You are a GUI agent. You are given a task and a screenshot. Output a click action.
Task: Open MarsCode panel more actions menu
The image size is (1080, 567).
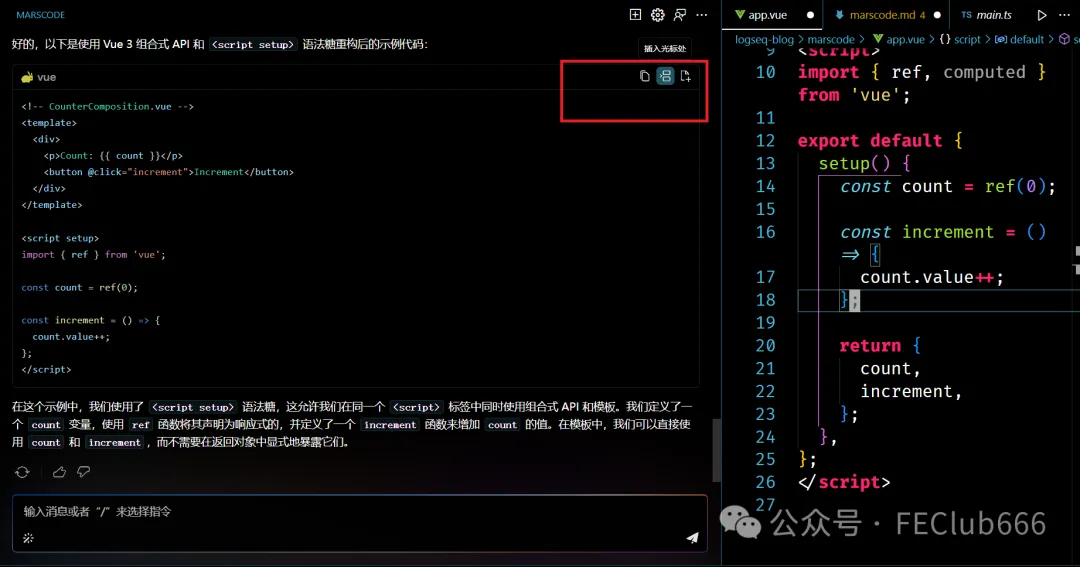pos(702,14)
